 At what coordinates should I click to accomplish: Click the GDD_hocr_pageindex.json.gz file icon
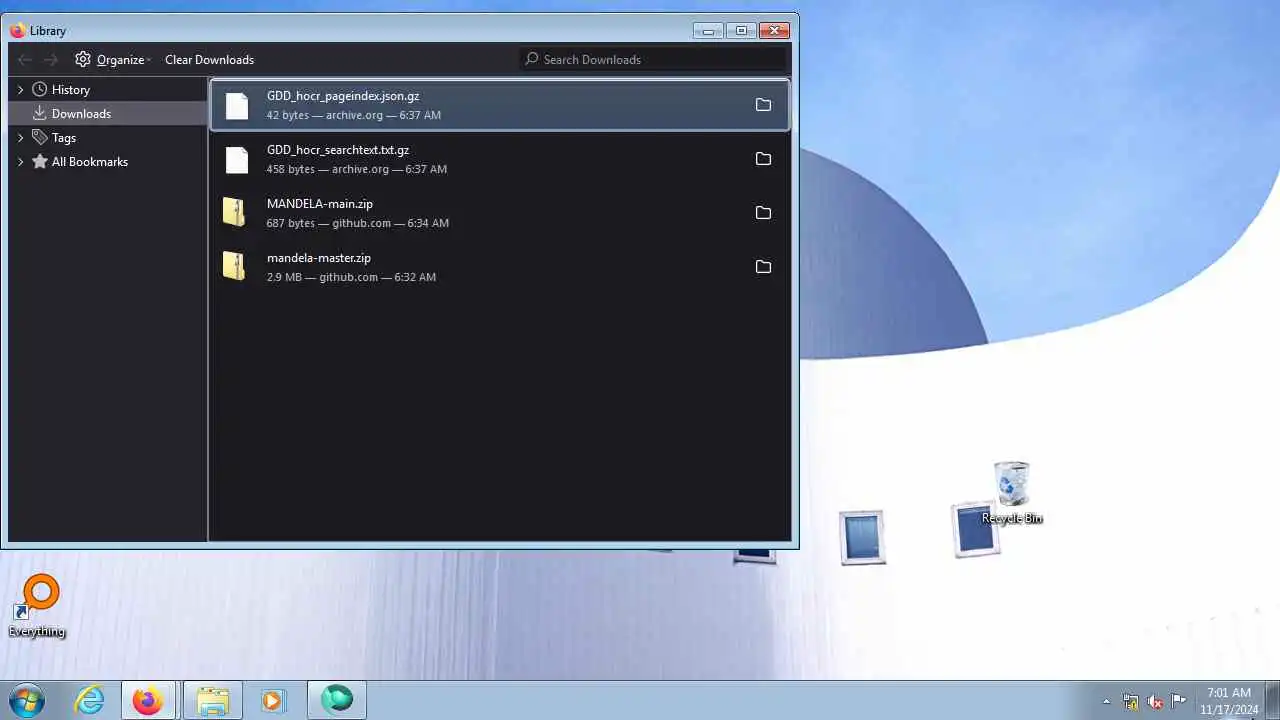[x=236, y=105]
